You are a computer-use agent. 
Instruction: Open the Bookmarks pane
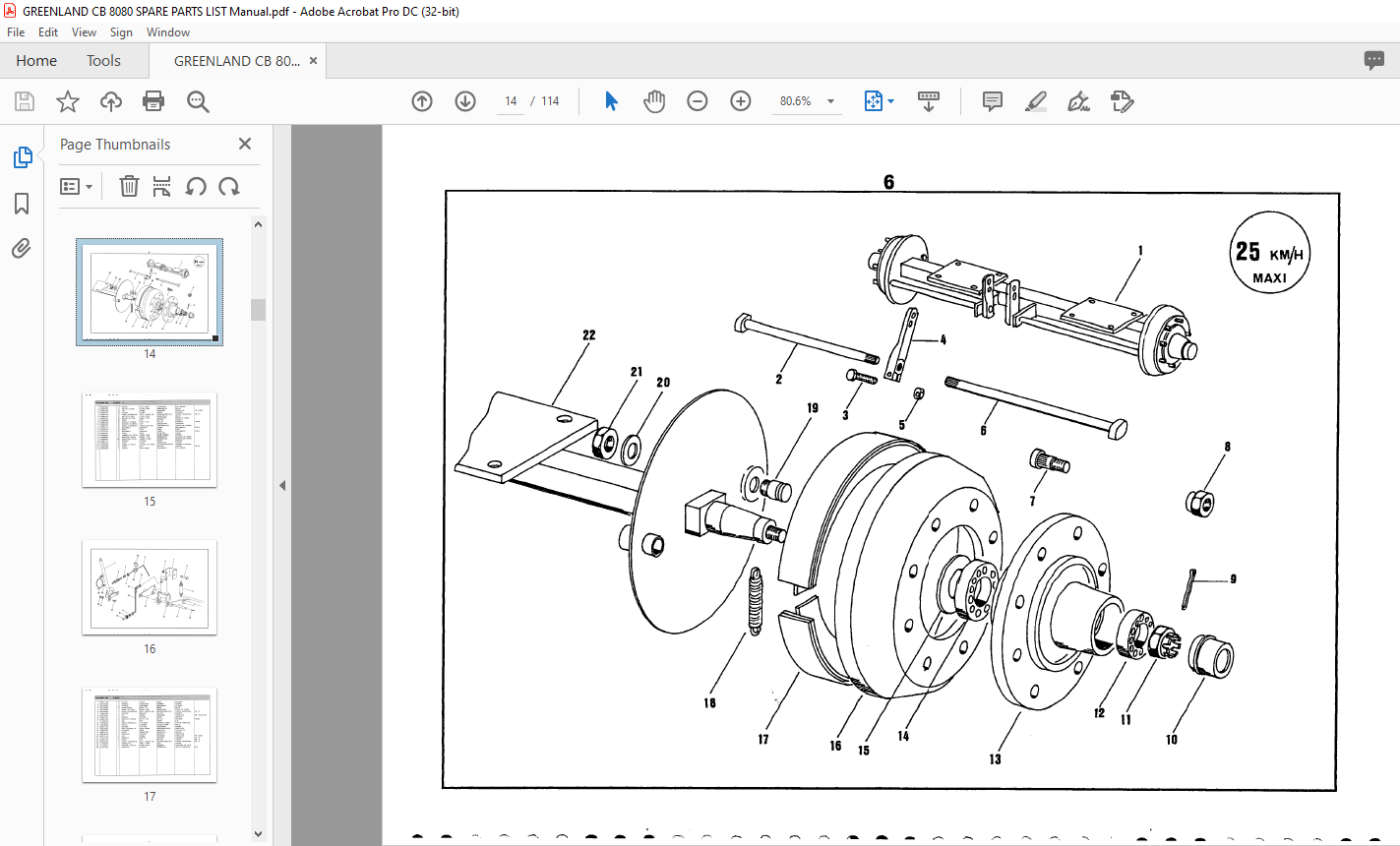coord(22,204)
